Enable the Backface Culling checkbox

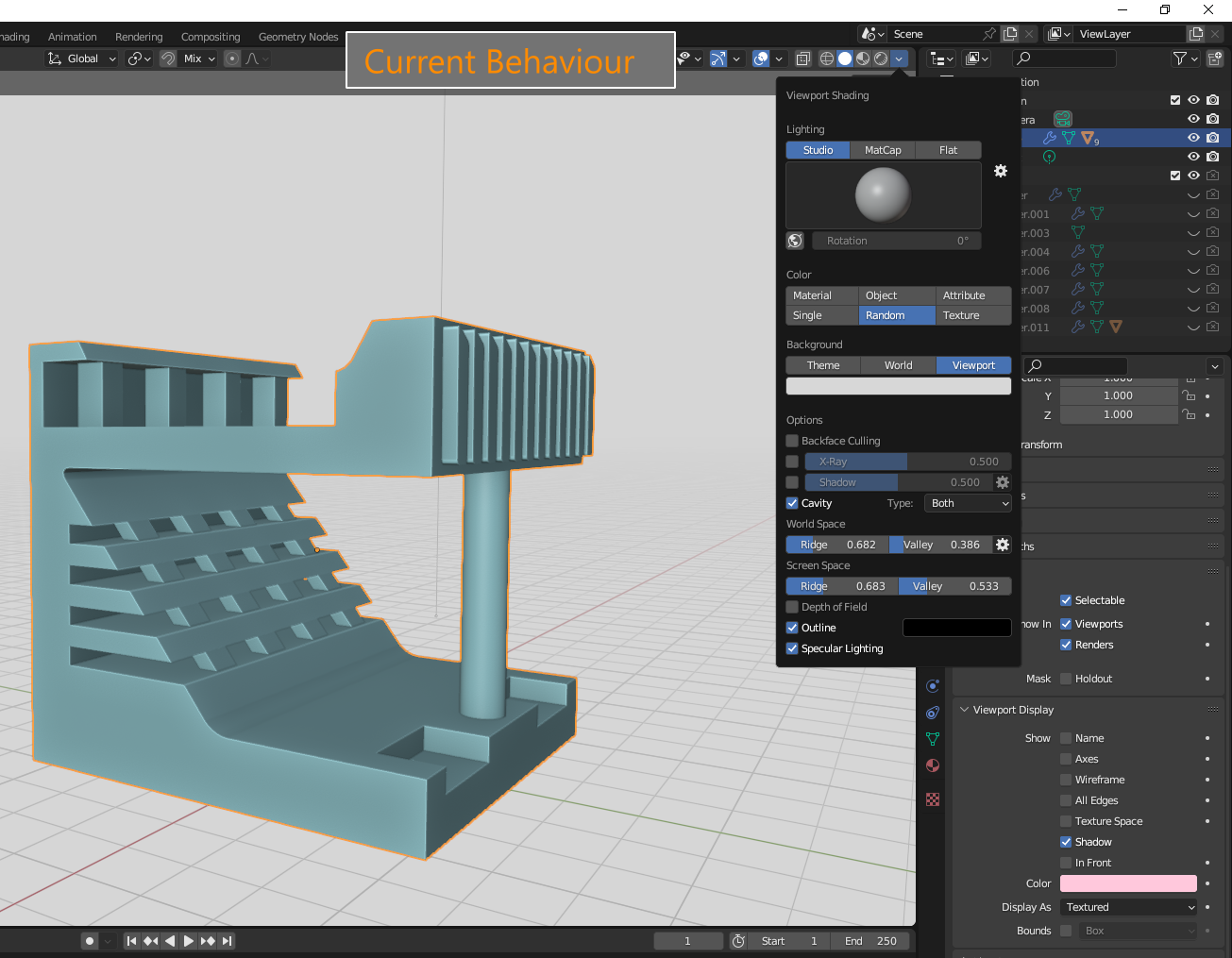[x=792, y=441]
